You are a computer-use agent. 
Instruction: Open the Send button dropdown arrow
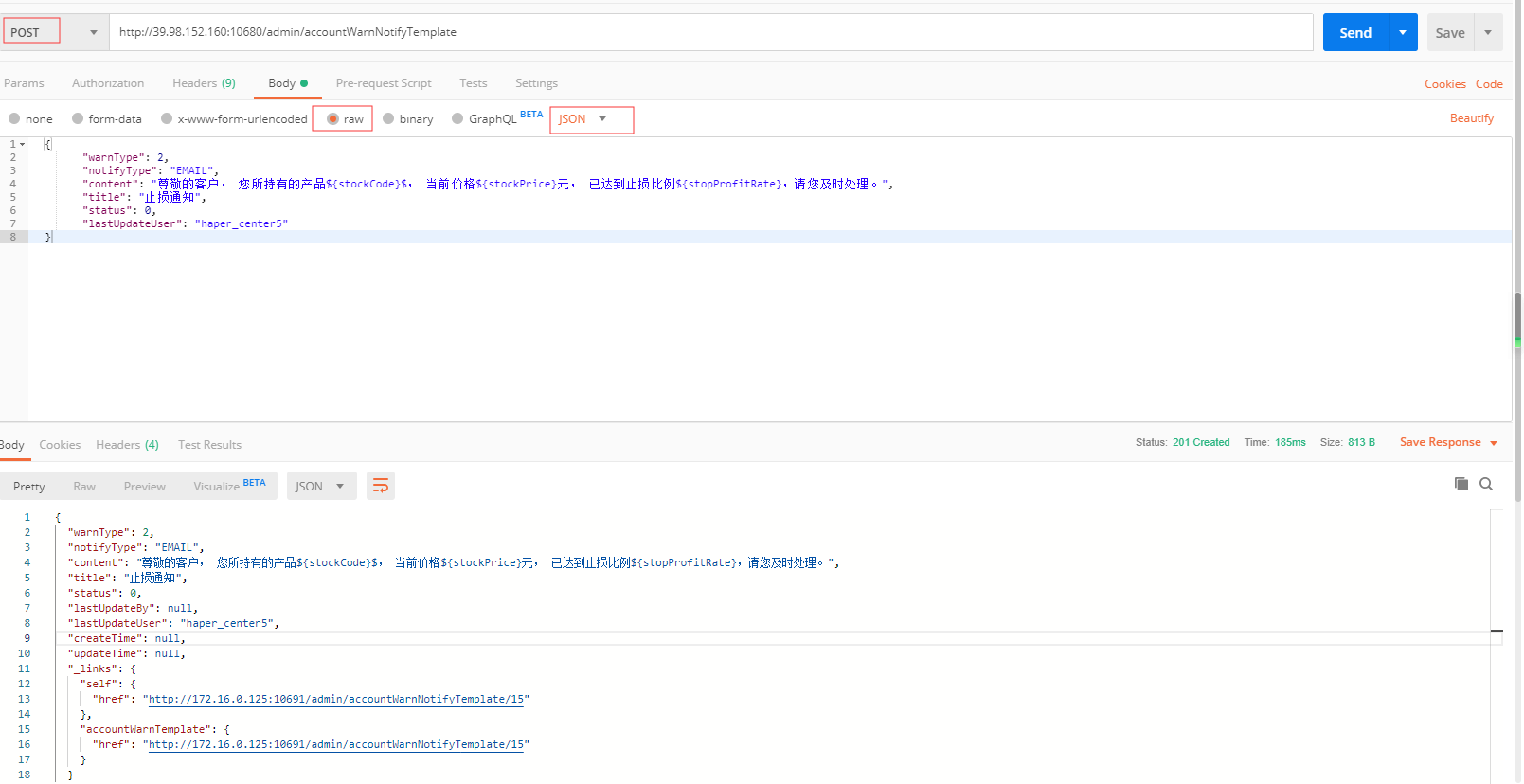1403,32
